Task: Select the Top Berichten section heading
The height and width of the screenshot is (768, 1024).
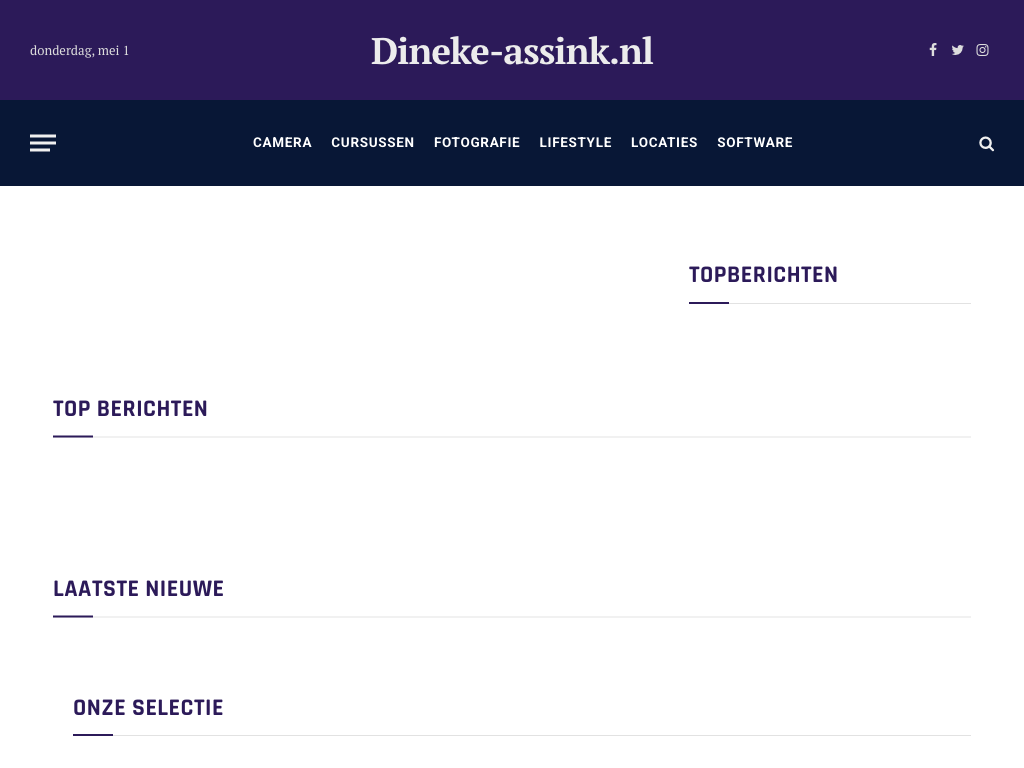Action: pos(130,409)
